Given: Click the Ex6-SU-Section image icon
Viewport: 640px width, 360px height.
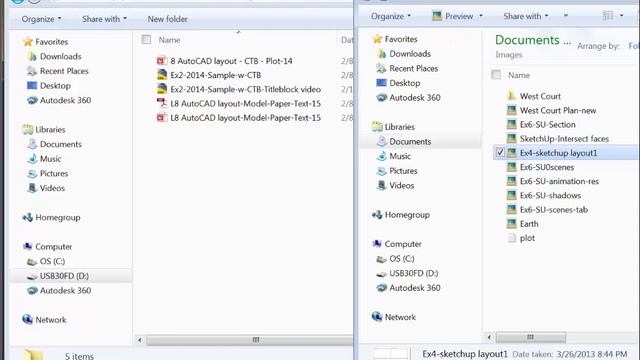Looking at the screenshot, I should (x=511, y=124).
